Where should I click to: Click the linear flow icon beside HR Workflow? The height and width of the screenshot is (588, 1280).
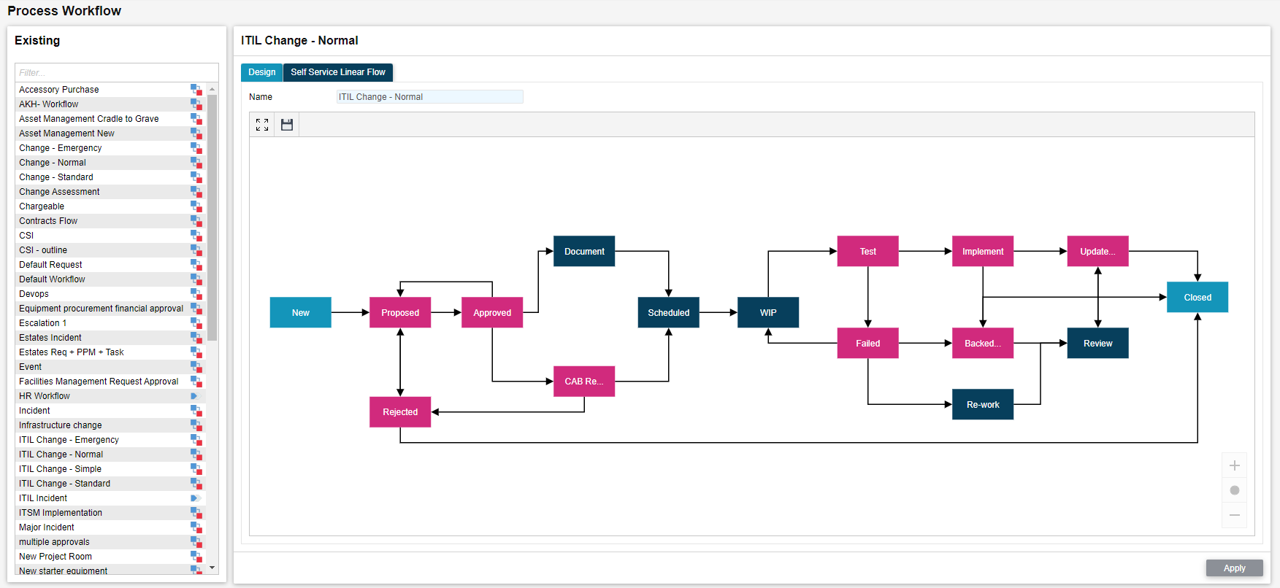[x=195, y=396]
